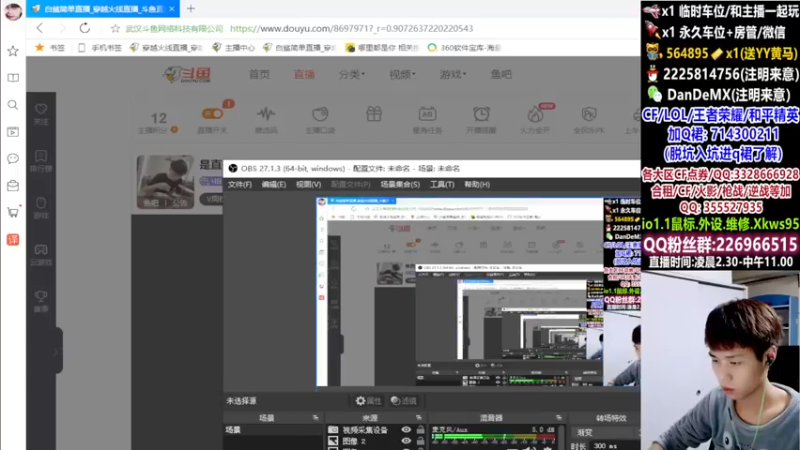
Task: Click browser back arrow
Action: [x=40, y=28]
